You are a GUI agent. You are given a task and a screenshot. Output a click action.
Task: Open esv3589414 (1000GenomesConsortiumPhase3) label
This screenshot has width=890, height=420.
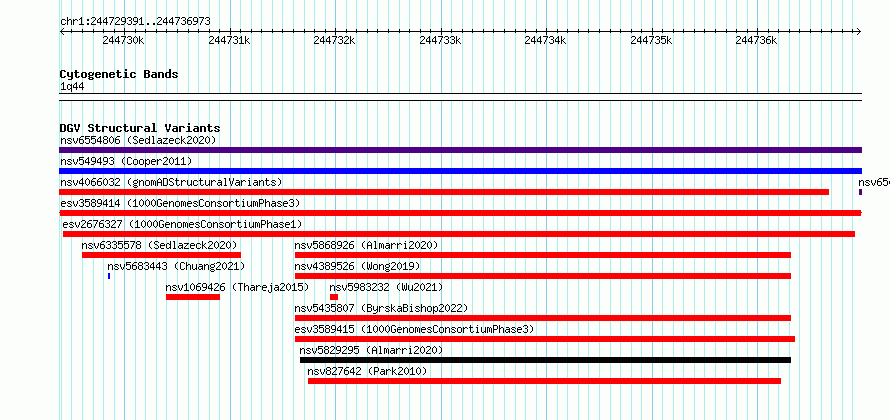point(180,203)
